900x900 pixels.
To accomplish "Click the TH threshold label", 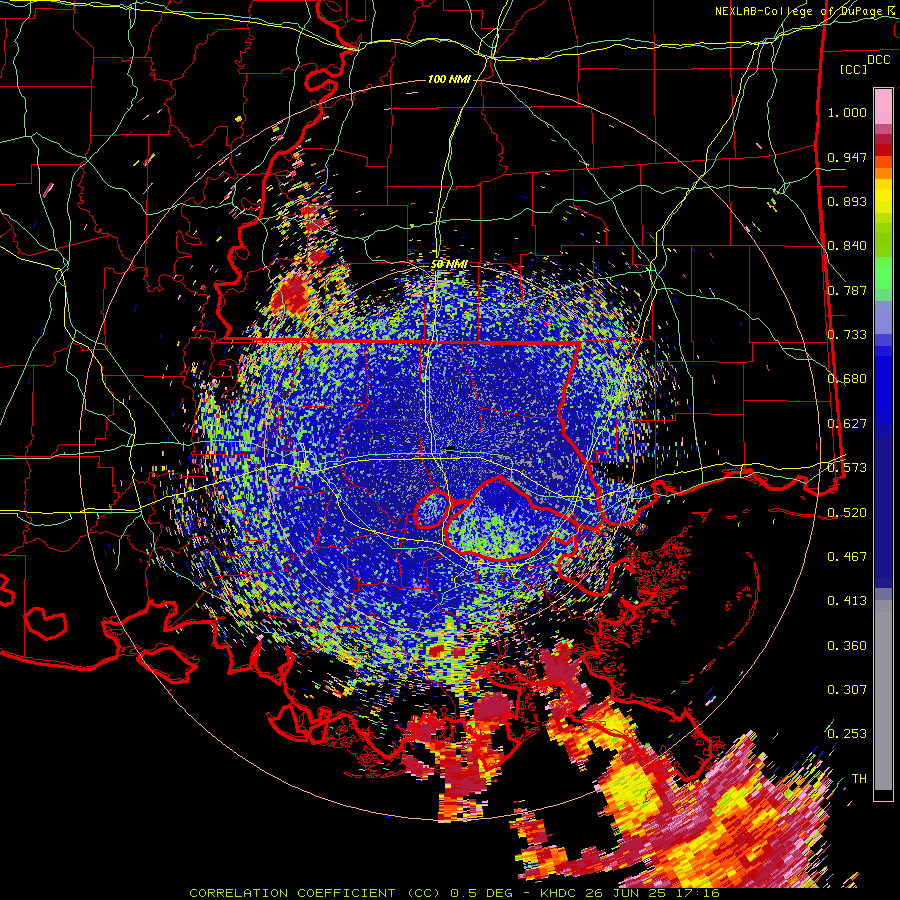I will coord(859,778).
